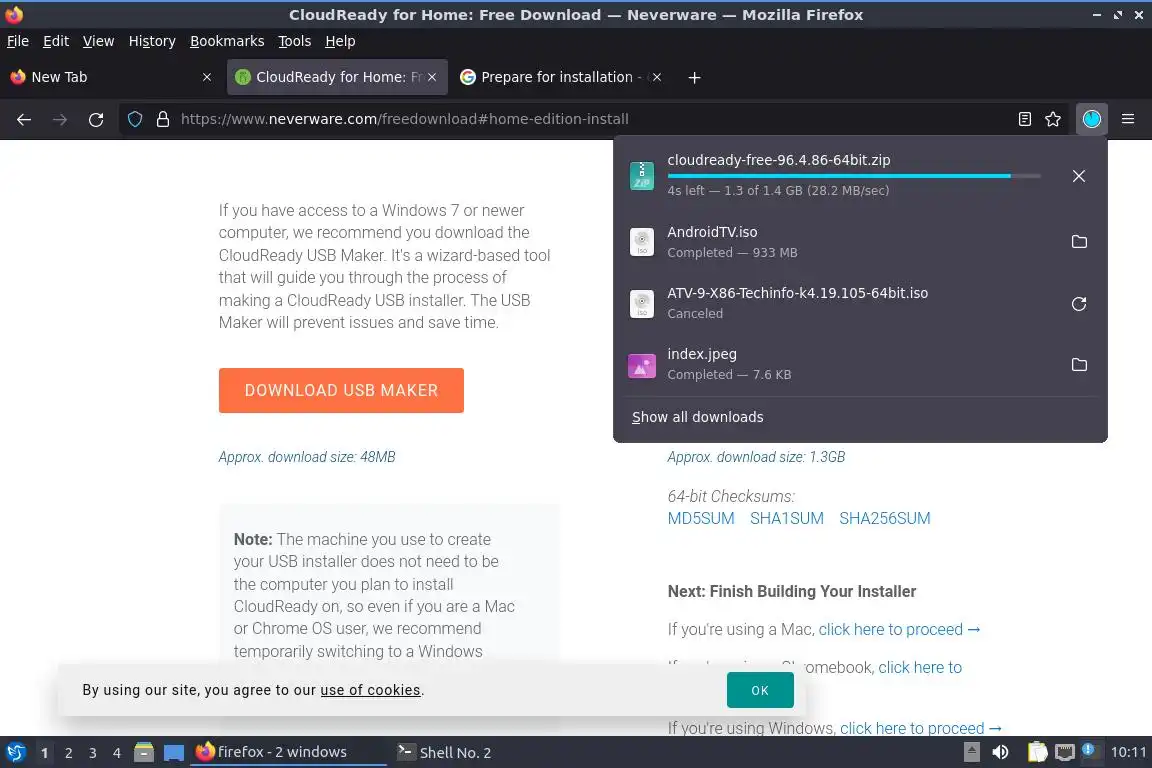Image resolution: width=1152 pixels, height=768 pixels.
Task: Open a new tab with plus
Action: (x=694, y=77)
